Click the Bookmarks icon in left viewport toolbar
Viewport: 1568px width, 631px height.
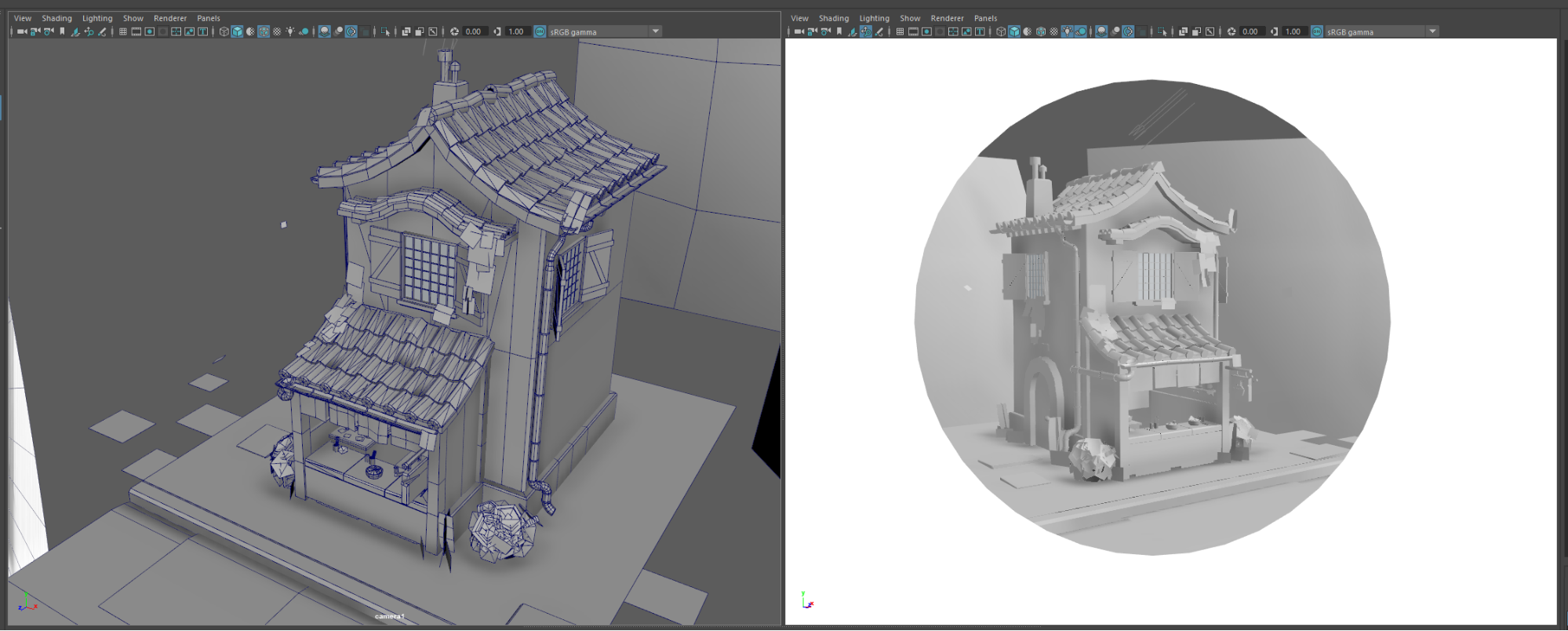(x=62, y=31)
